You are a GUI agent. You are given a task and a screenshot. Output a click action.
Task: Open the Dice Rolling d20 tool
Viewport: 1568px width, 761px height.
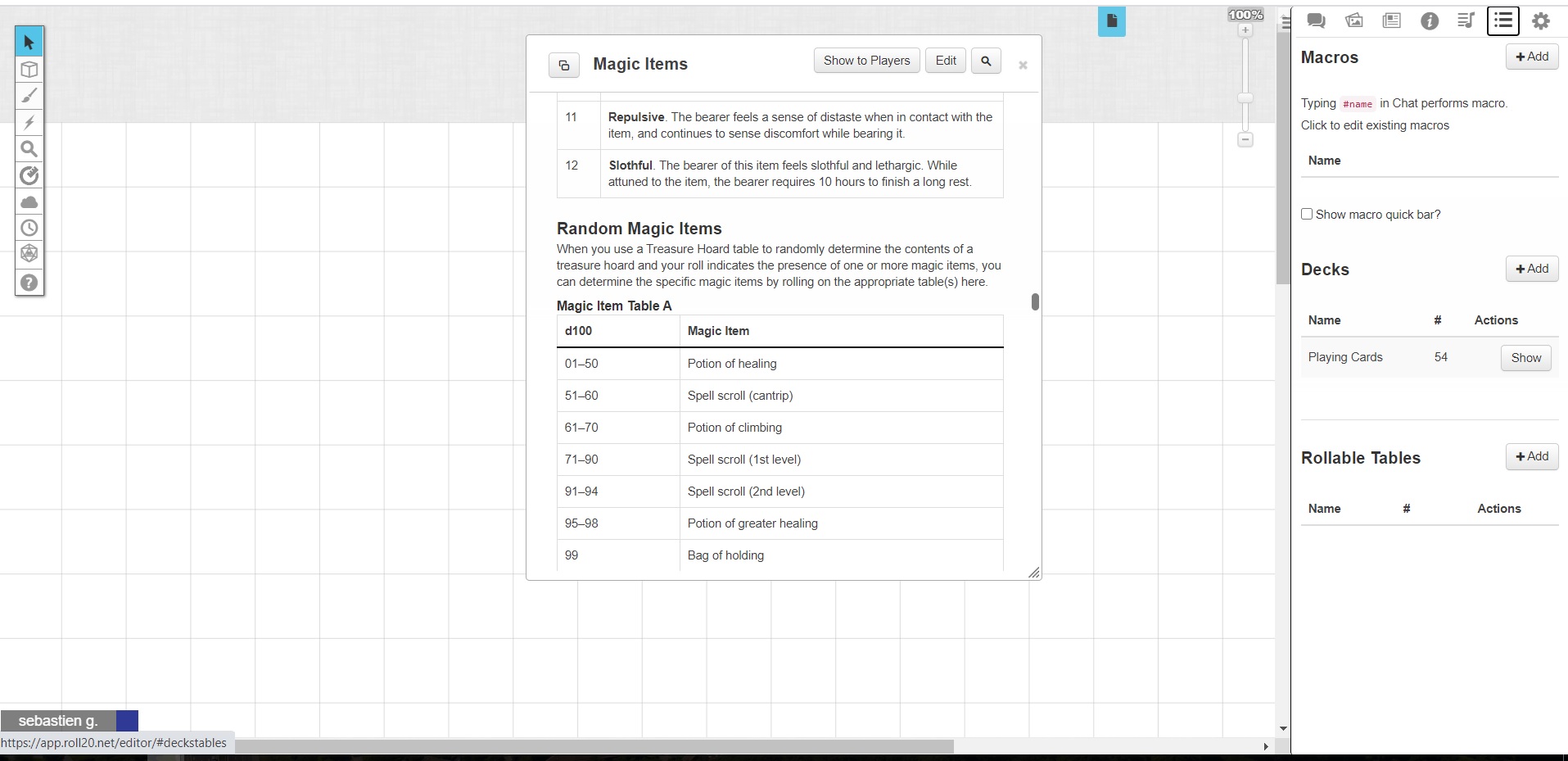29,254
